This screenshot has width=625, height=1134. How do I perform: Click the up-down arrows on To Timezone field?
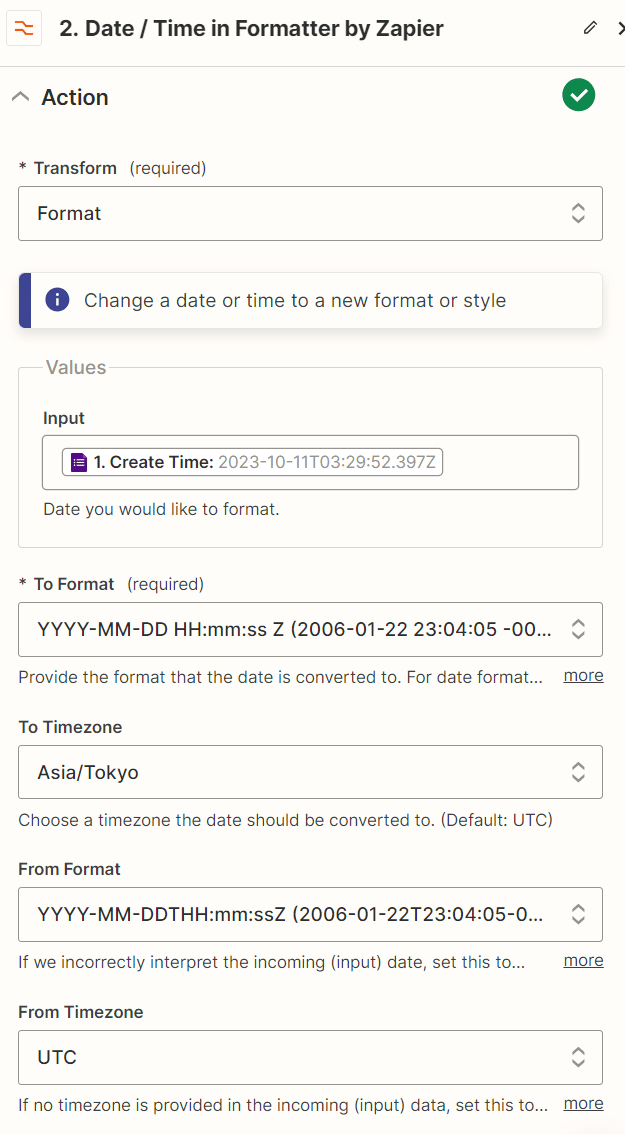point(578,772)
